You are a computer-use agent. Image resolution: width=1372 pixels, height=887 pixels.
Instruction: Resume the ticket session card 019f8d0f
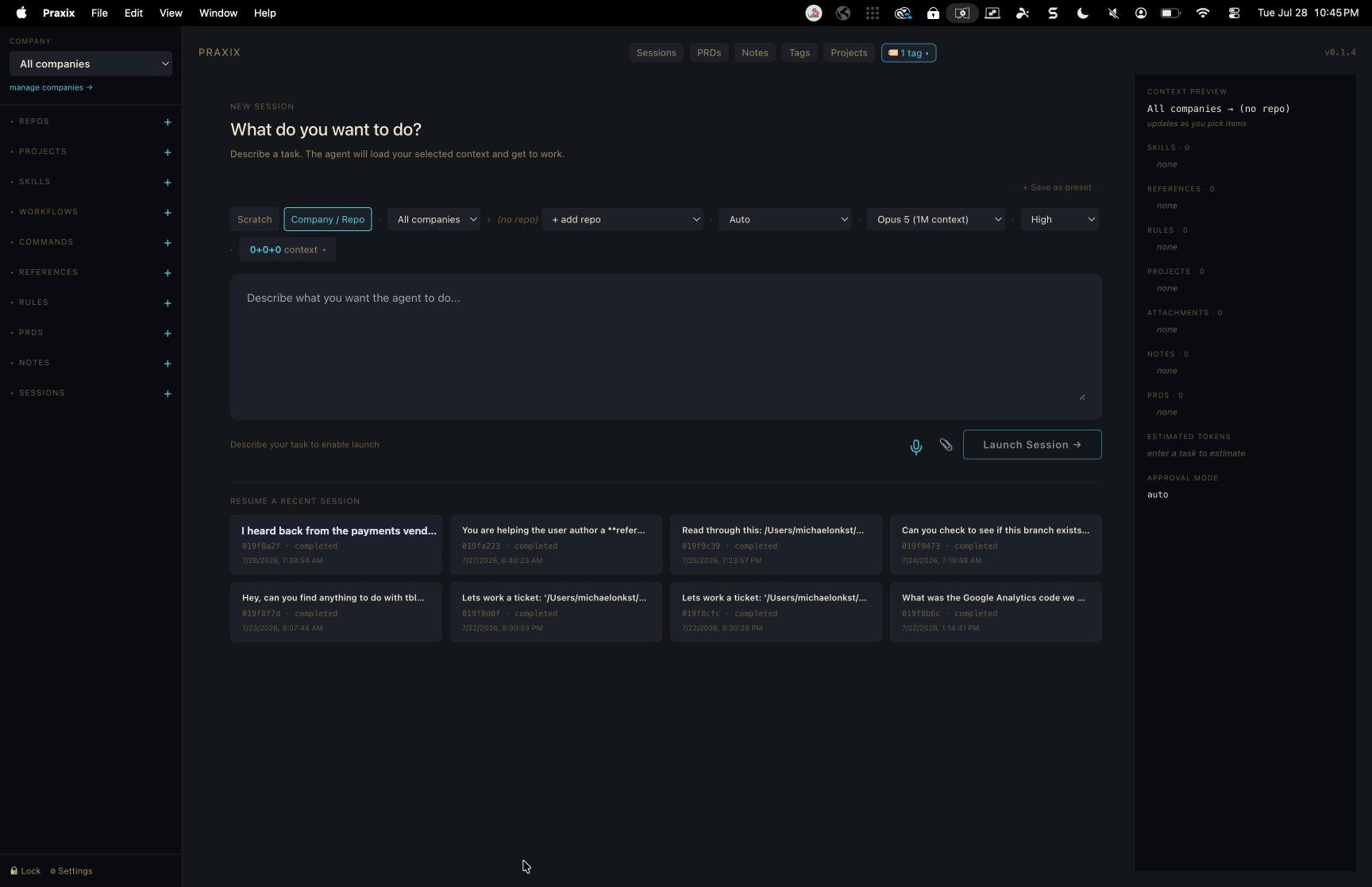pos(556,612)
